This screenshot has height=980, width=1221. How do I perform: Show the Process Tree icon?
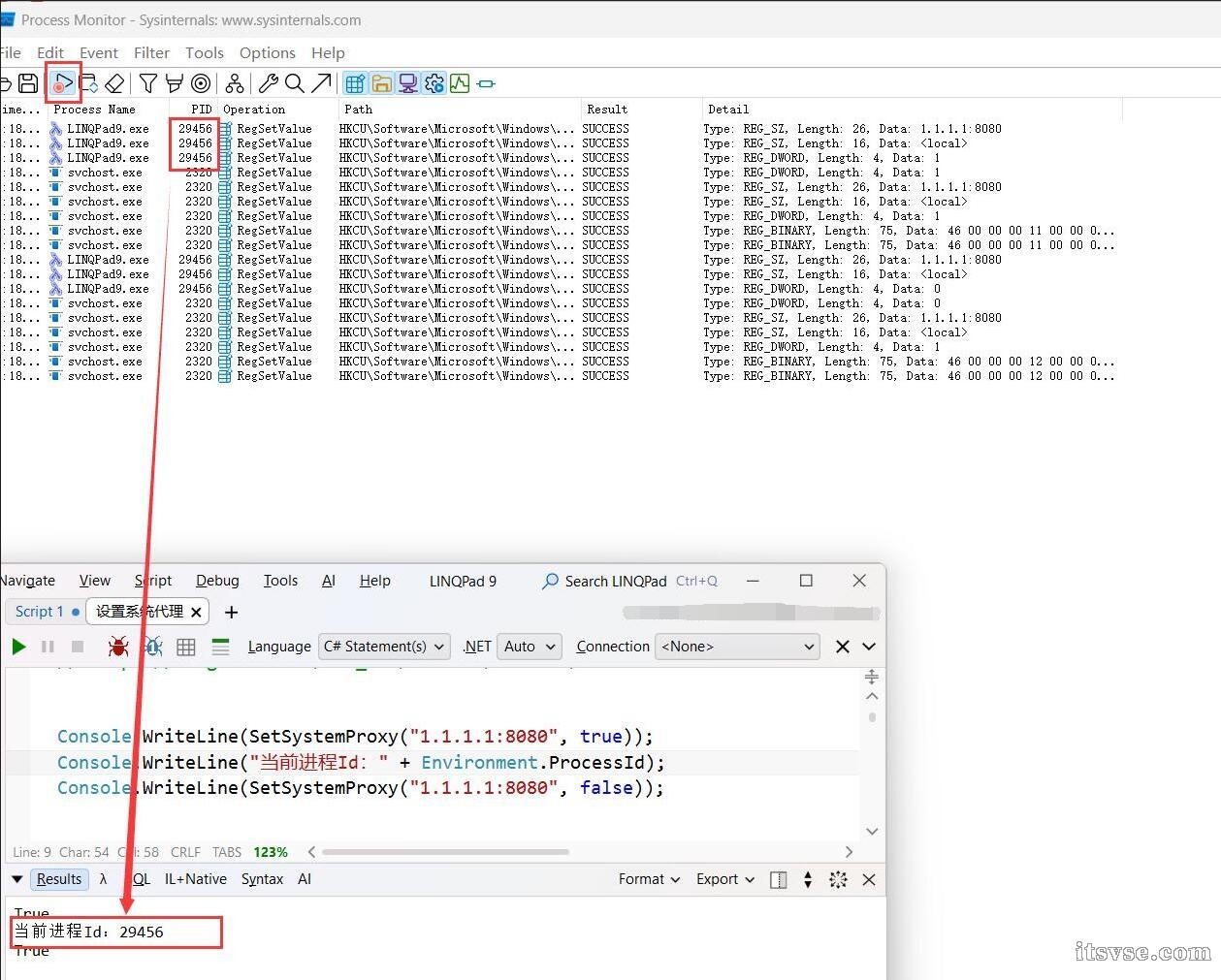coord(235,83)
